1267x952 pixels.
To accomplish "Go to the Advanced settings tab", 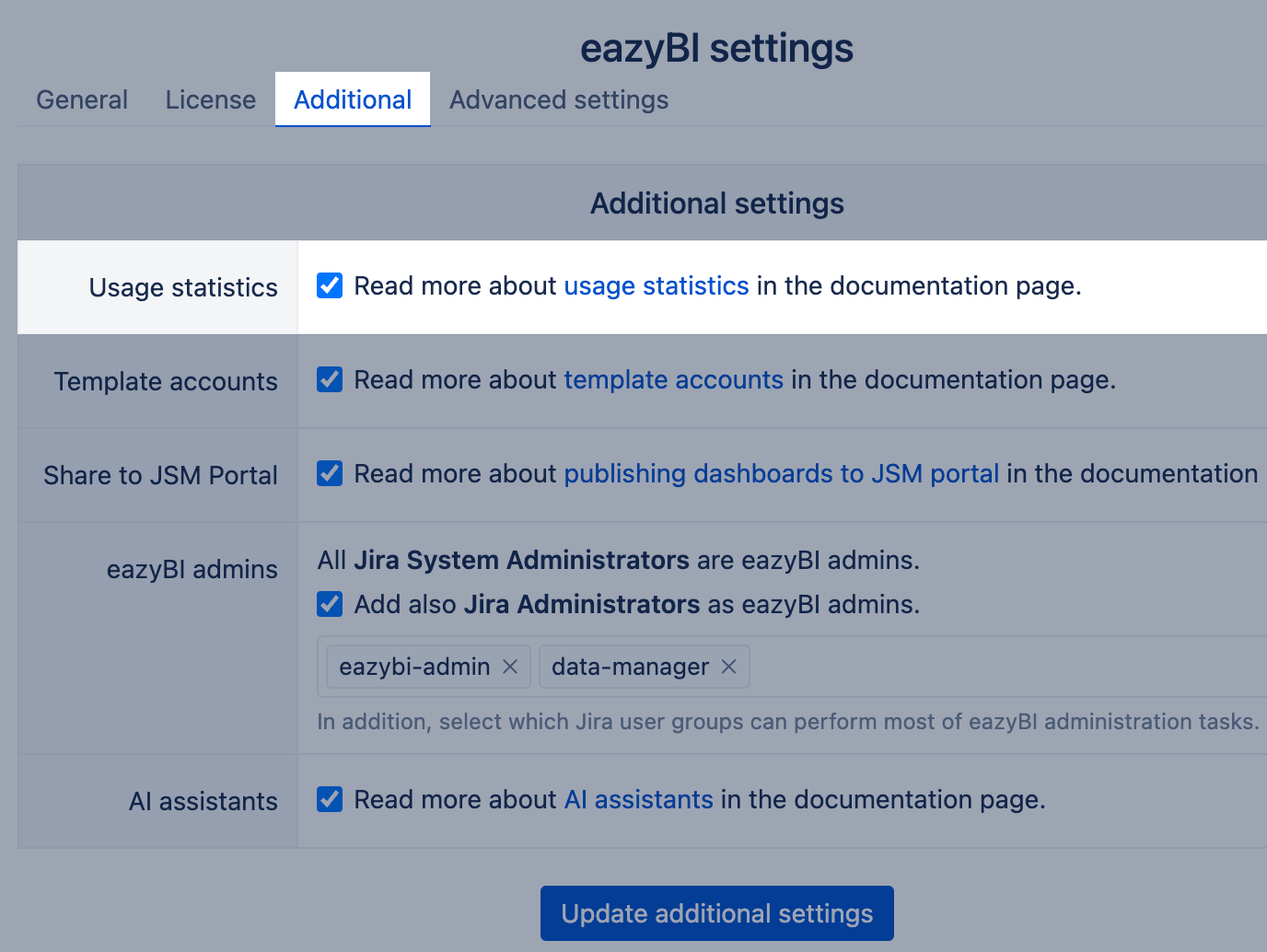I will click(x=559, y=99).
